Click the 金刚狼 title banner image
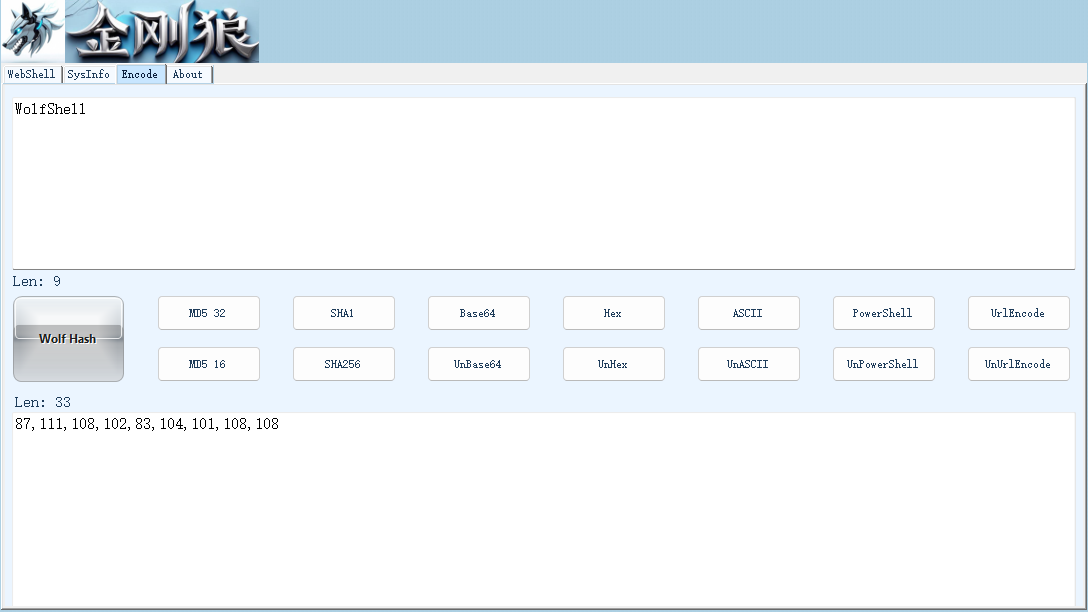This screenshot has height=612, width=1088. (162, 31)
